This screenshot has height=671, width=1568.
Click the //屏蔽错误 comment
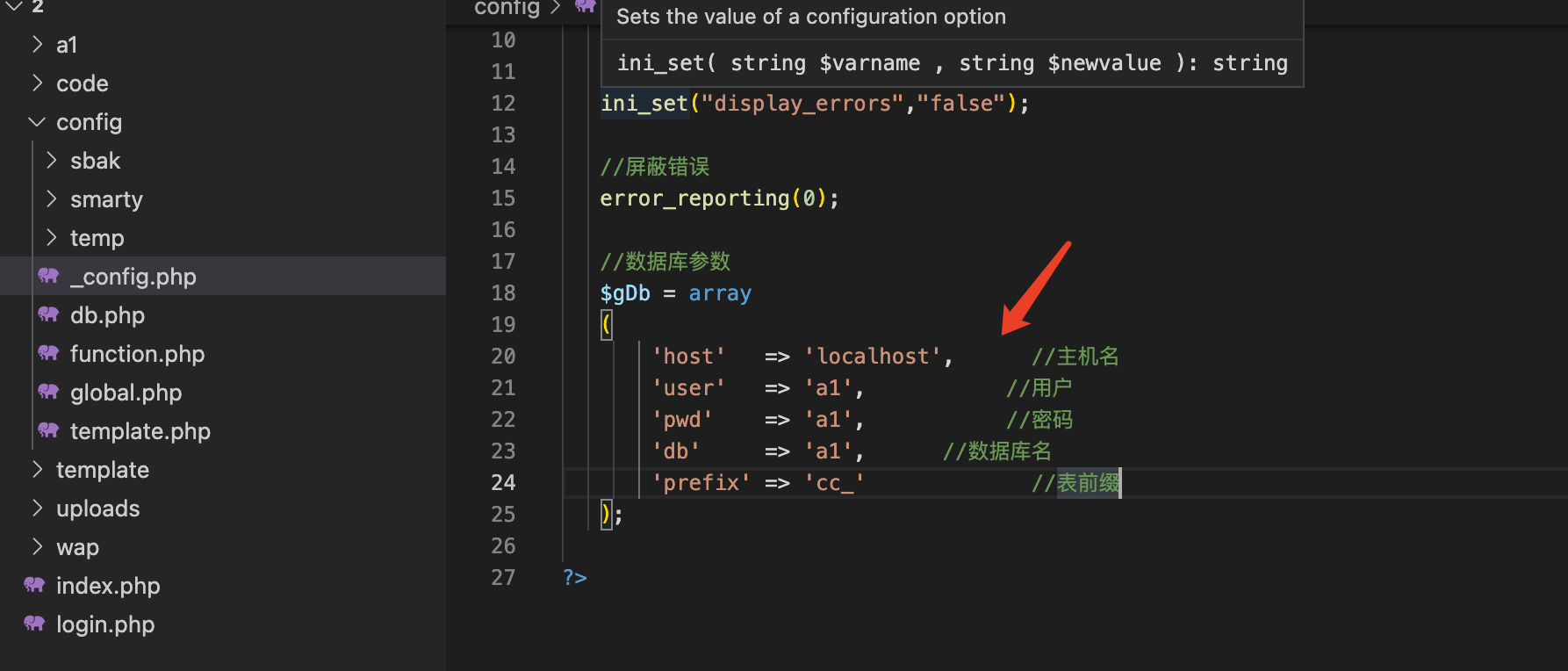tap(655, 167)
